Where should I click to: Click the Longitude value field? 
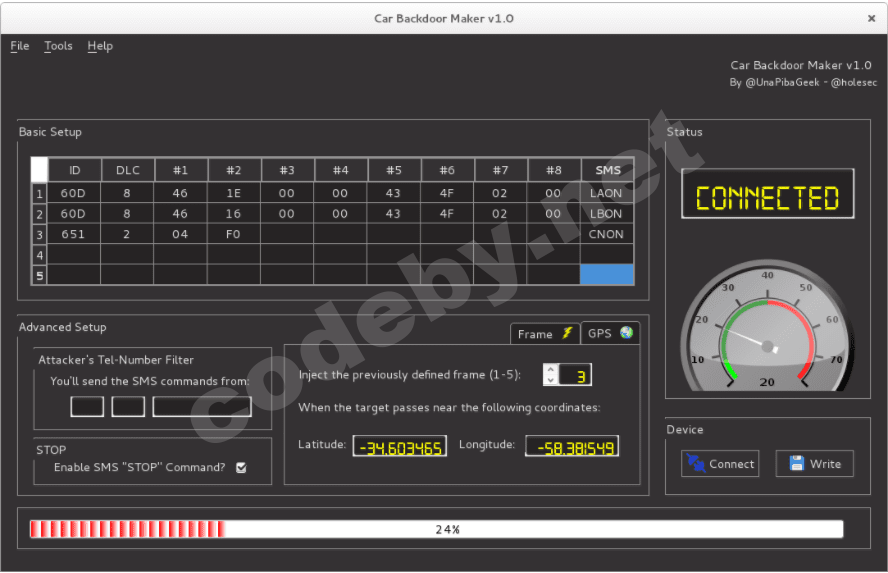(x=572, y=446)
